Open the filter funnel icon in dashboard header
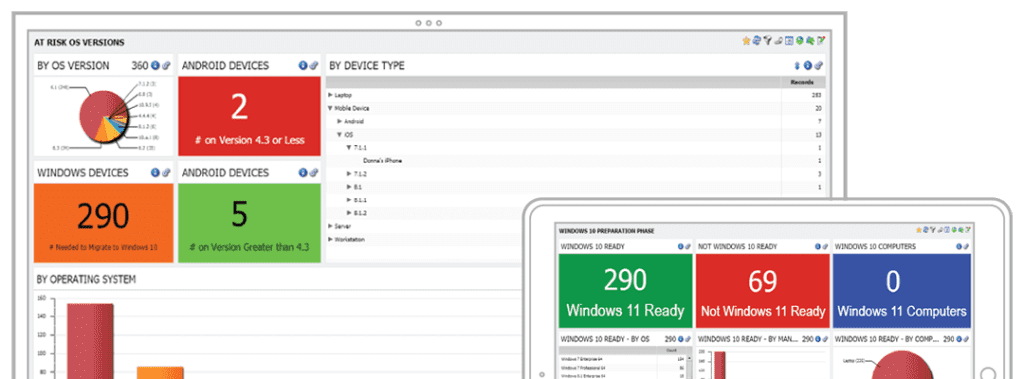The image size is (1024, 379). (767, 41)
